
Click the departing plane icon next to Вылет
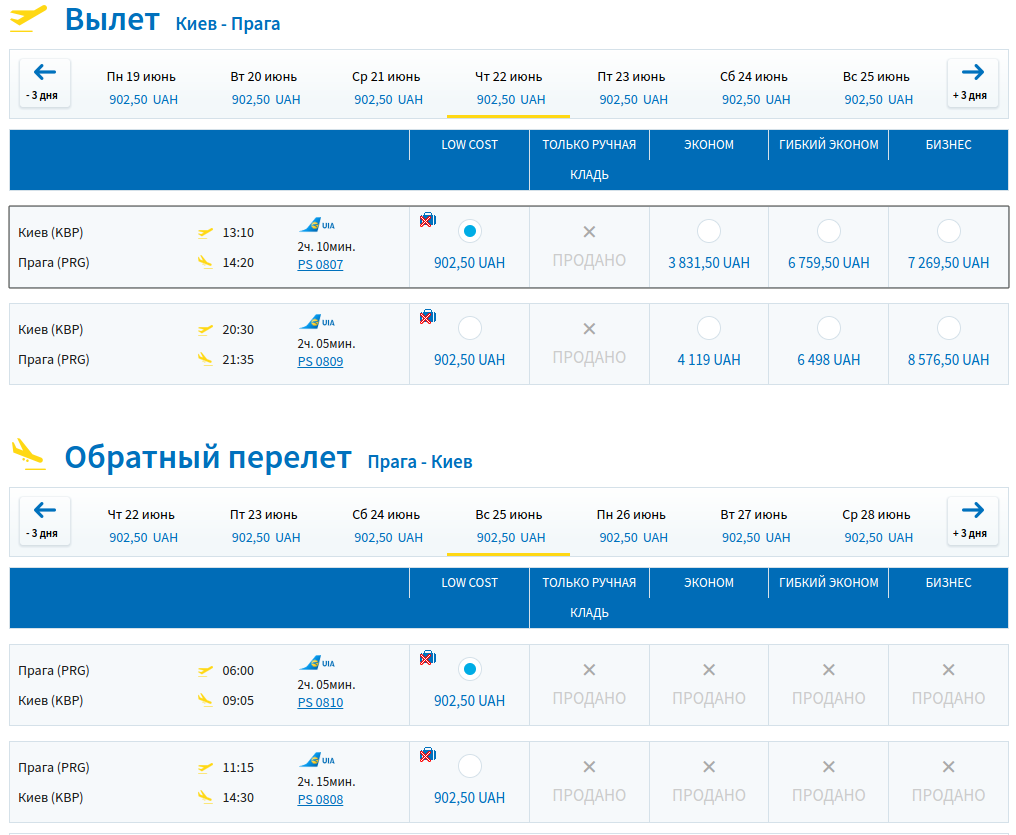29,19
